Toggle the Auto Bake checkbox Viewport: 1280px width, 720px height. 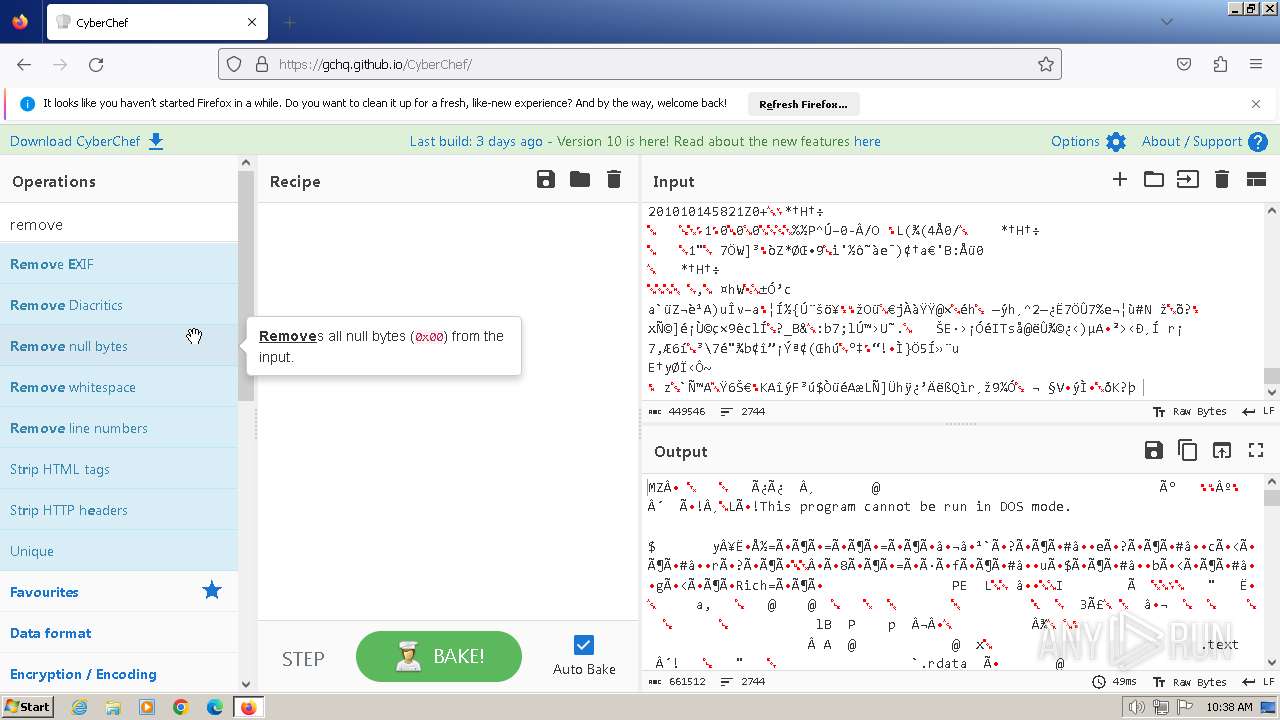pyautogui.click(x=584, y=645)
